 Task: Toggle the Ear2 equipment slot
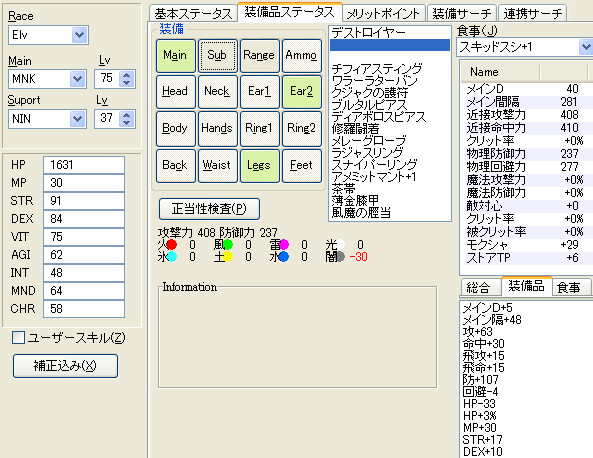(301, 92)
